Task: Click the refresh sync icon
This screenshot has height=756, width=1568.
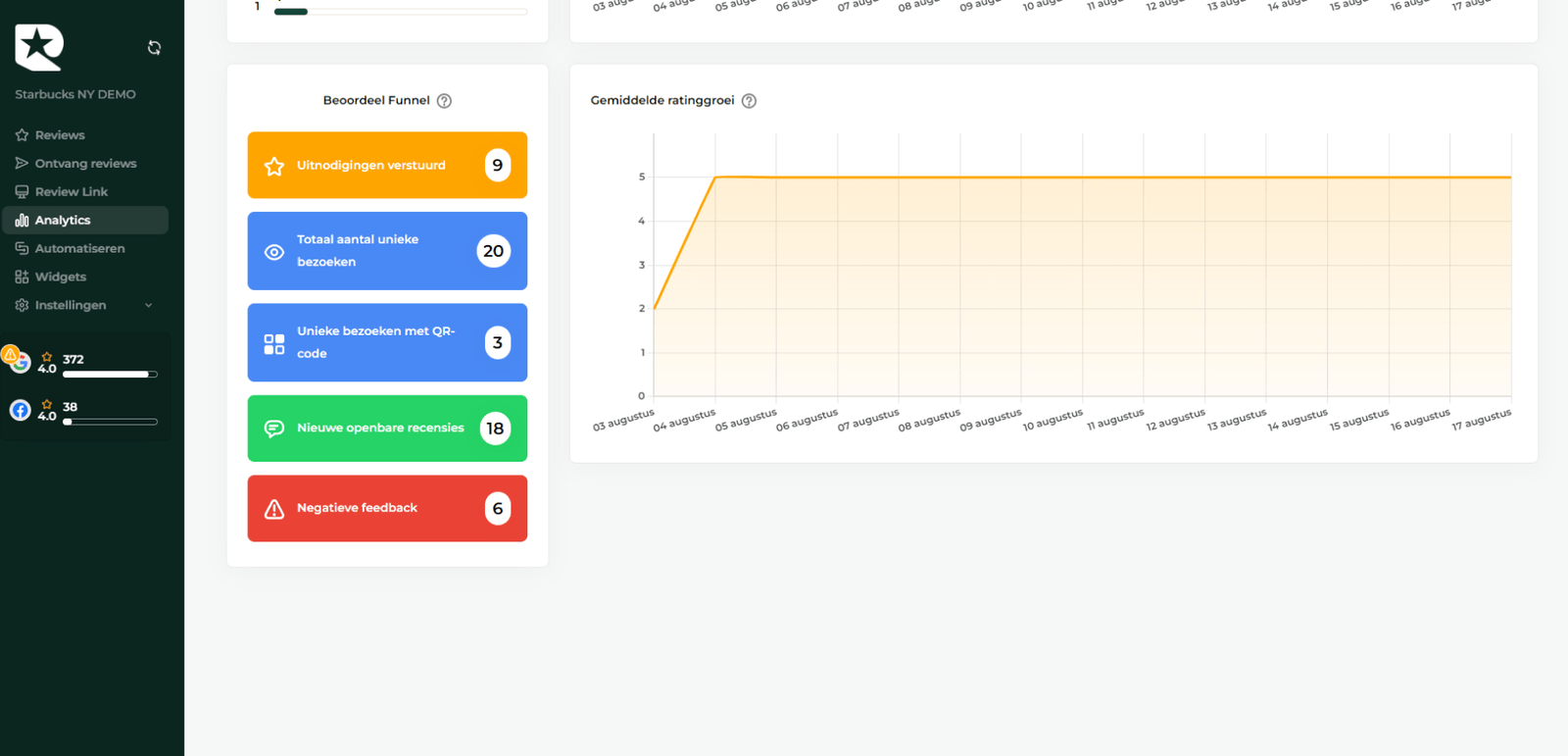Action: pos(154,47)
